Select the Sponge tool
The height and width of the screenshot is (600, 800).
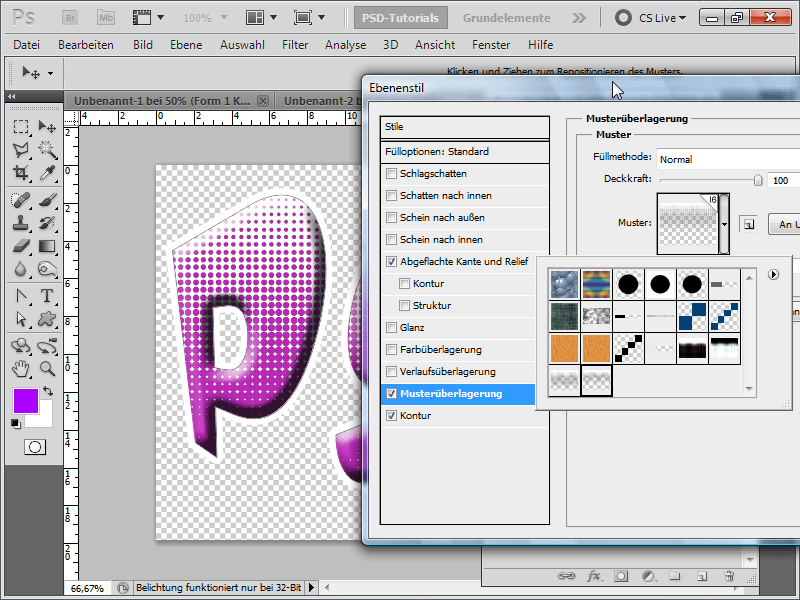tap(47, 269)
